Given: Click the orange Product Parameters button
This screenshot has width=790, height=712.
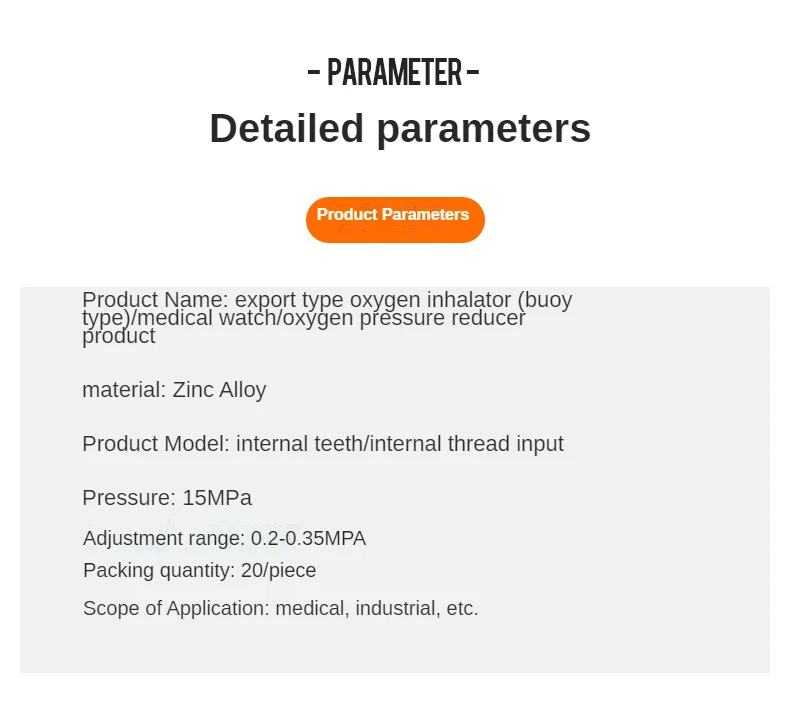Looking at the screenshot, I should pos(394,219).
